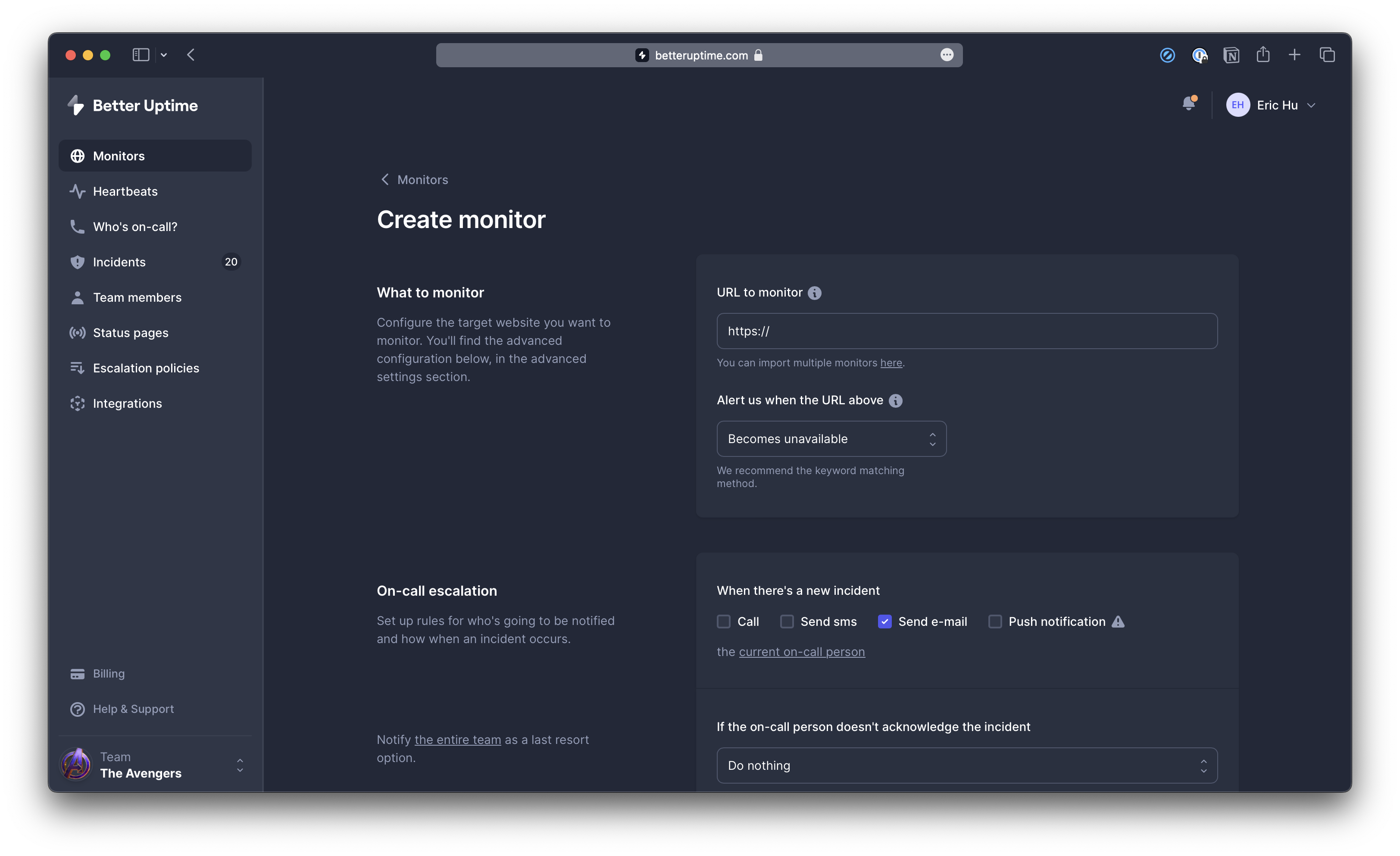This screenshot has height=856, width=1400.
Task: Click the Billing card icon
Action: pos(77,674)
